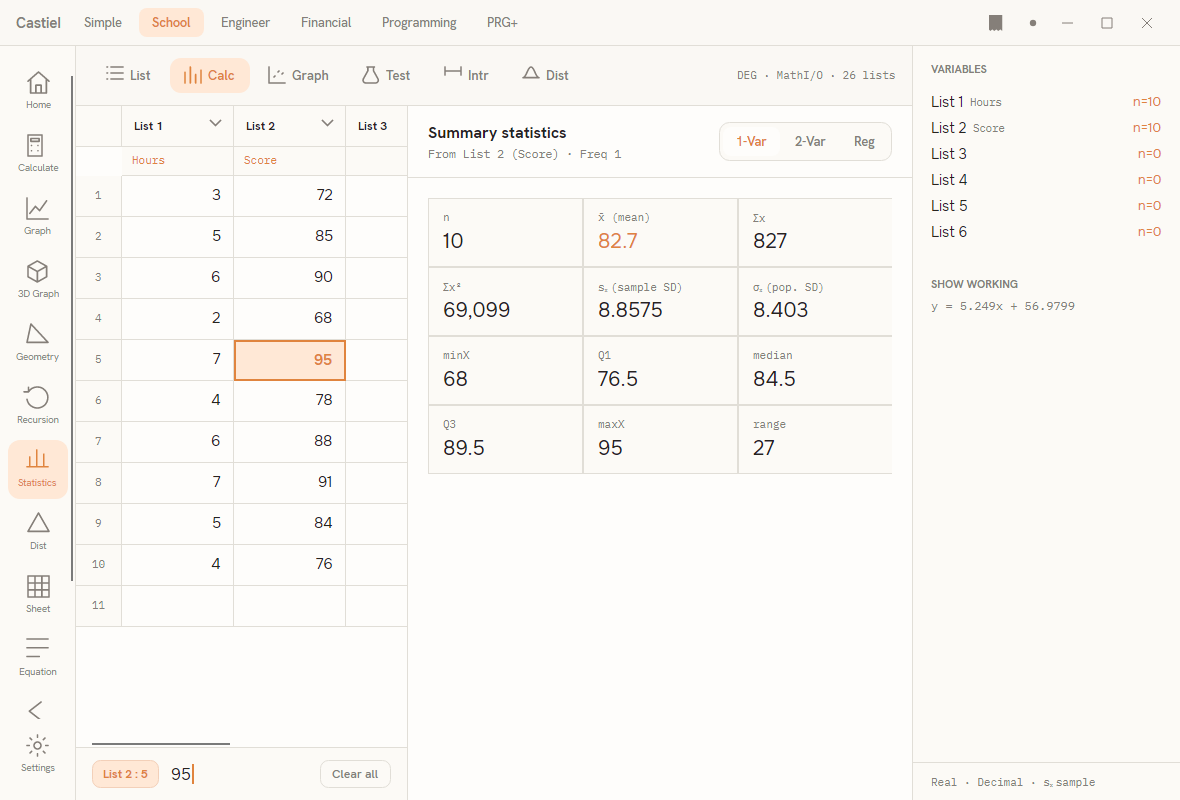The image size is (1180, 800).
Task: Click the sidebar vertical scrollbar
Action: coord(72,328)
